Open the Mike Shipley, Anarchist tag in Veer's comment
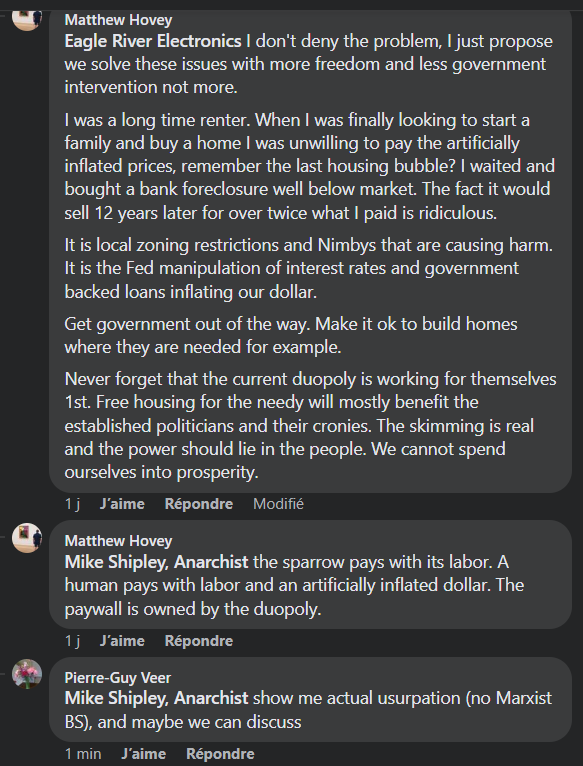The width and height of the screenshot is (583, 766). (156, 698)
